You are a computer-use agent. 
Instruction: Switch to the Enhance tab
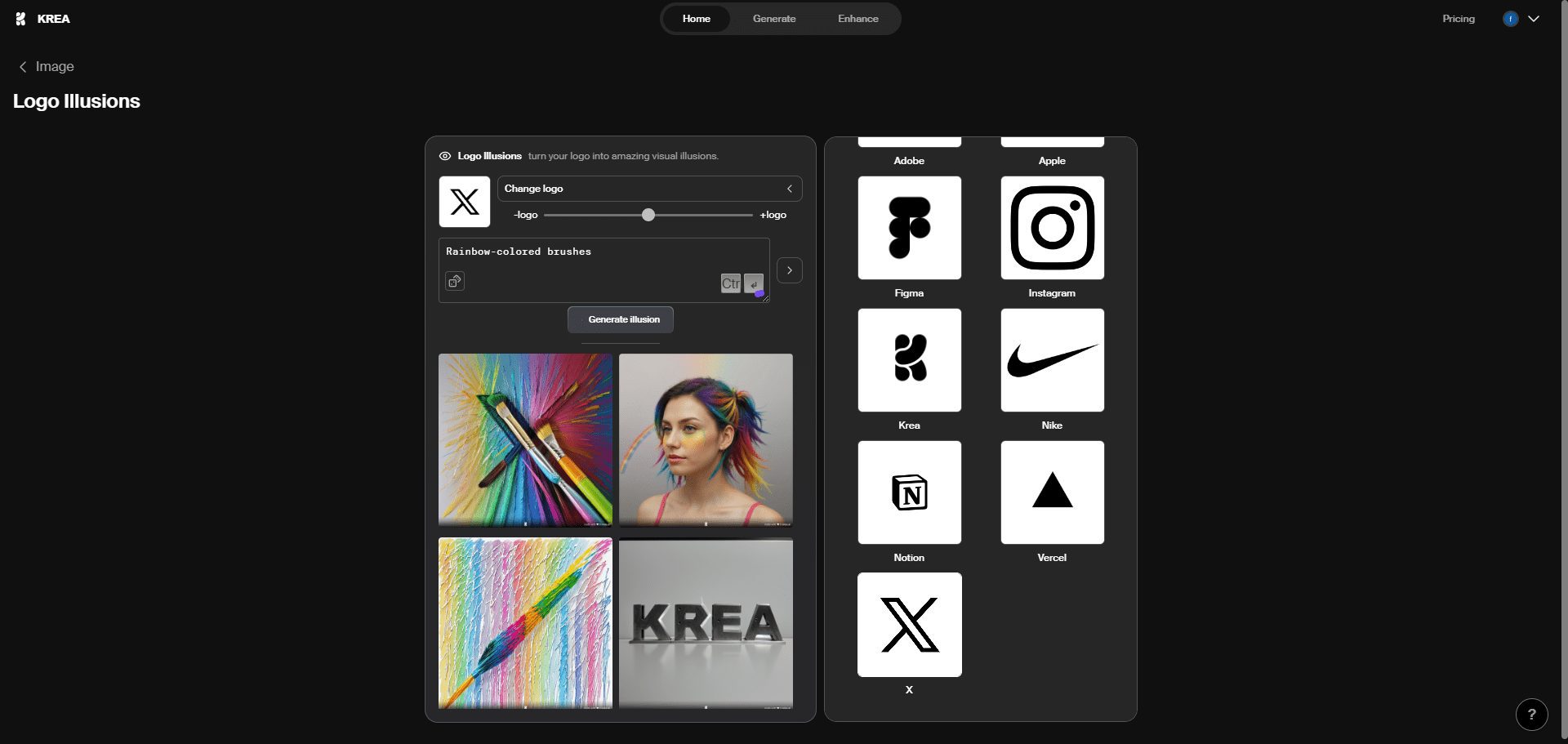click(x=857, y=19)
